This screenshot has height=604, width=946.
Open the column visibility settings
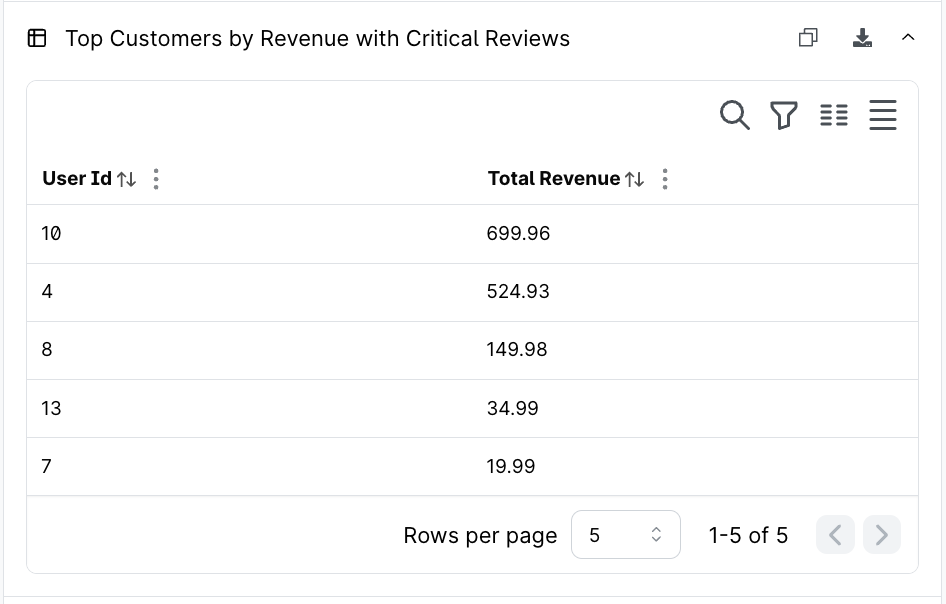(x=834, y=115)
